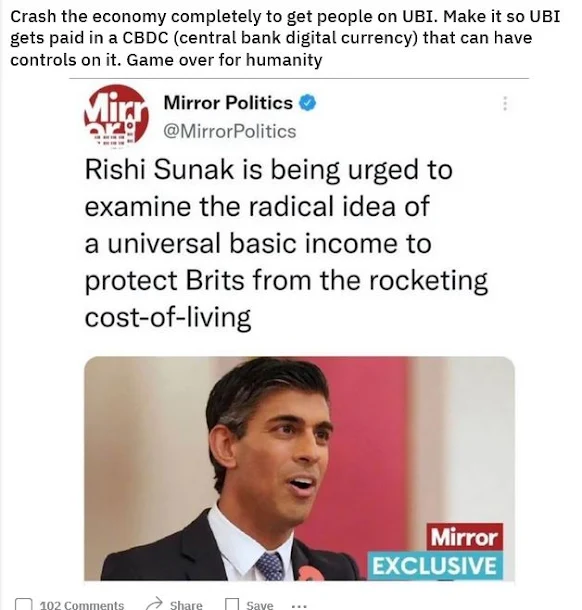Click the Save label text
582x610 pixels.
pyautogui.click(x=259, y=605)
